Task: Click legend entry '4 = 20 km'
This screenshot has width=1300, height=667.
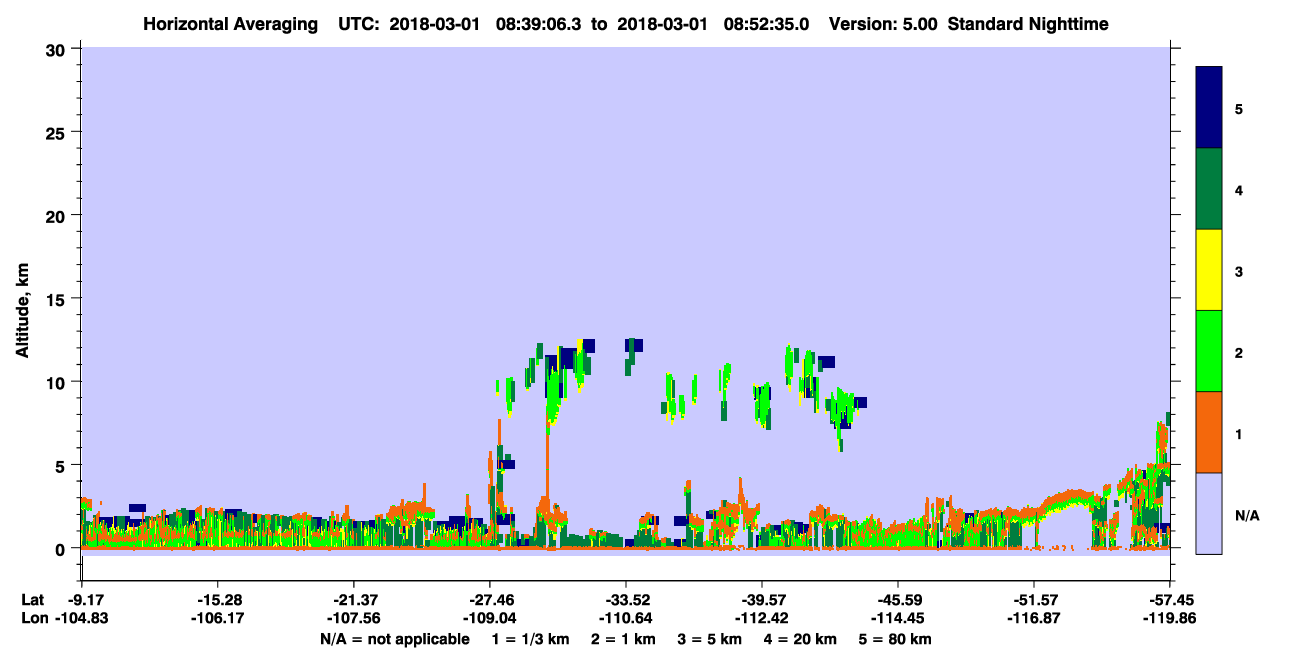Action: 801,639
